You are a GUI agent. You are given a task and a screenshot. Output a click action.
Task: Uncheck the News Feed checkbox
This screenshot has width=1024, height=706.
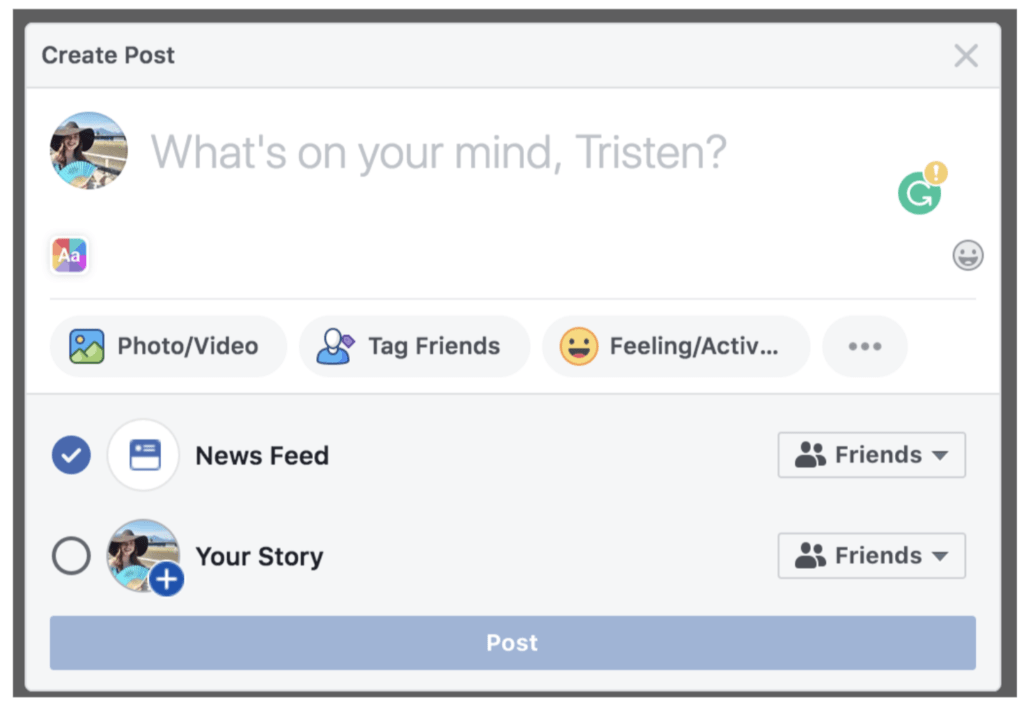point(71,456)
